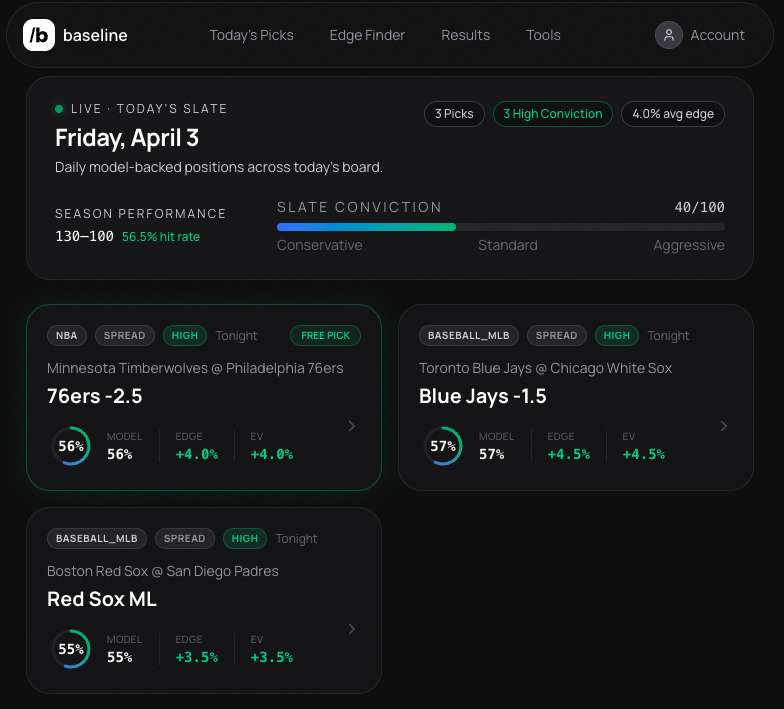Click the 3 Picks pill

point(454,114)
